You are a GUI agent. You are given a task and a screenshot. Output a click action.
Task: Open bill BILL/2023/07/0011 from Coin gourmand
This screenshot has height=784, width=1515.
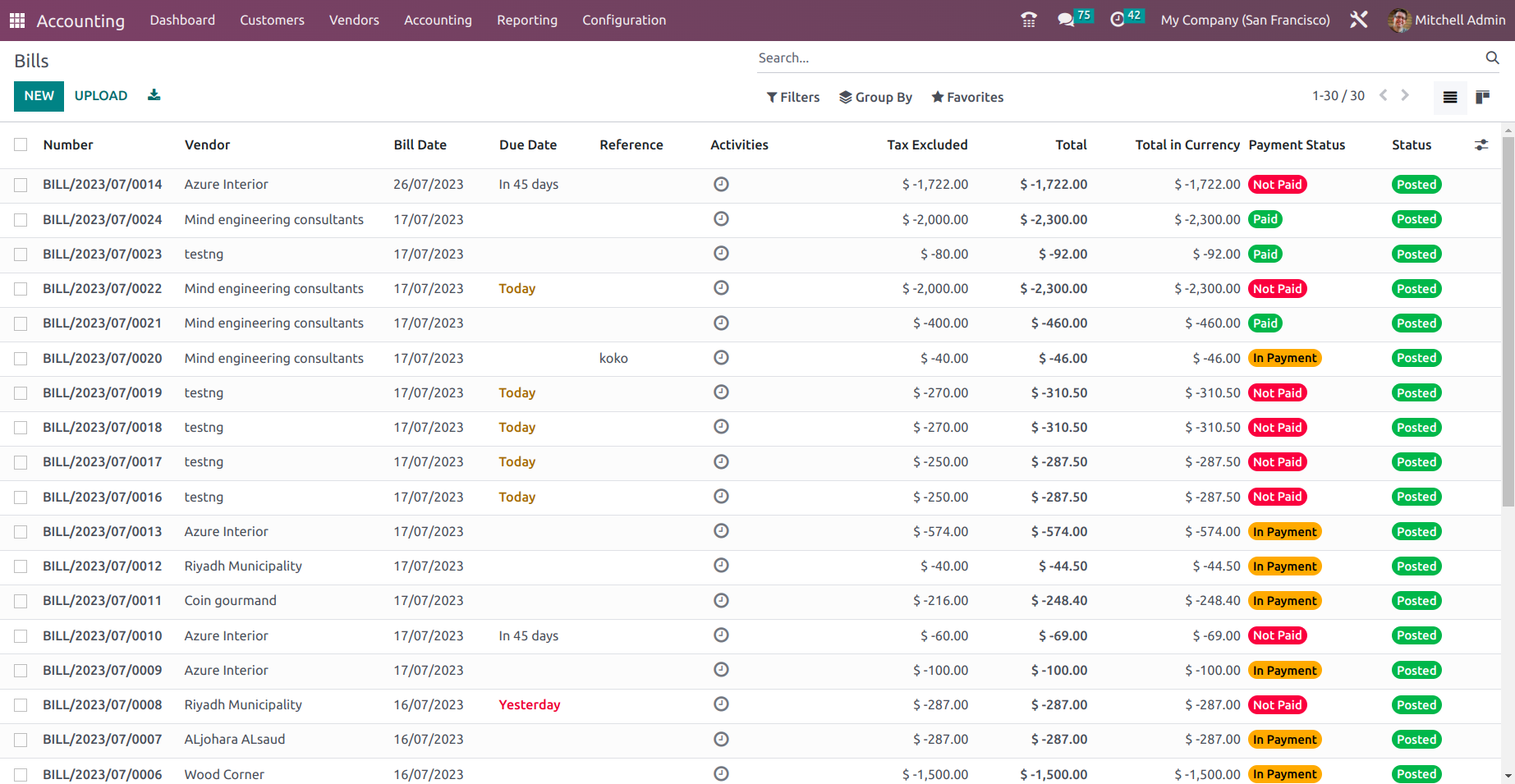102,600
